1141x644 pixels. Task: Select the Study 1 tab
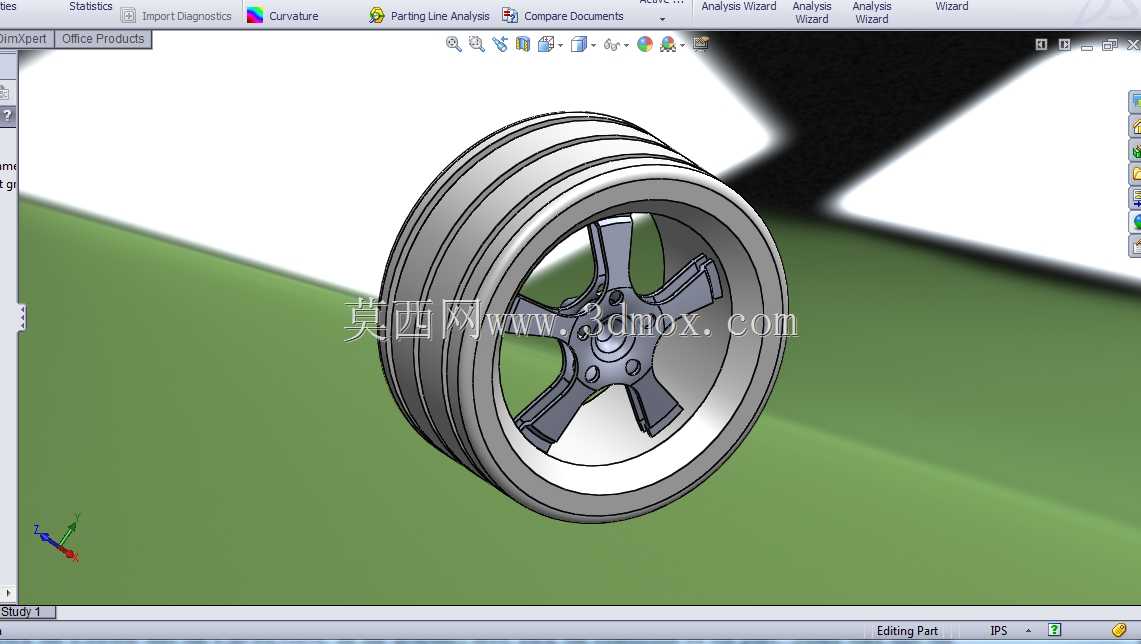(28, 612)
